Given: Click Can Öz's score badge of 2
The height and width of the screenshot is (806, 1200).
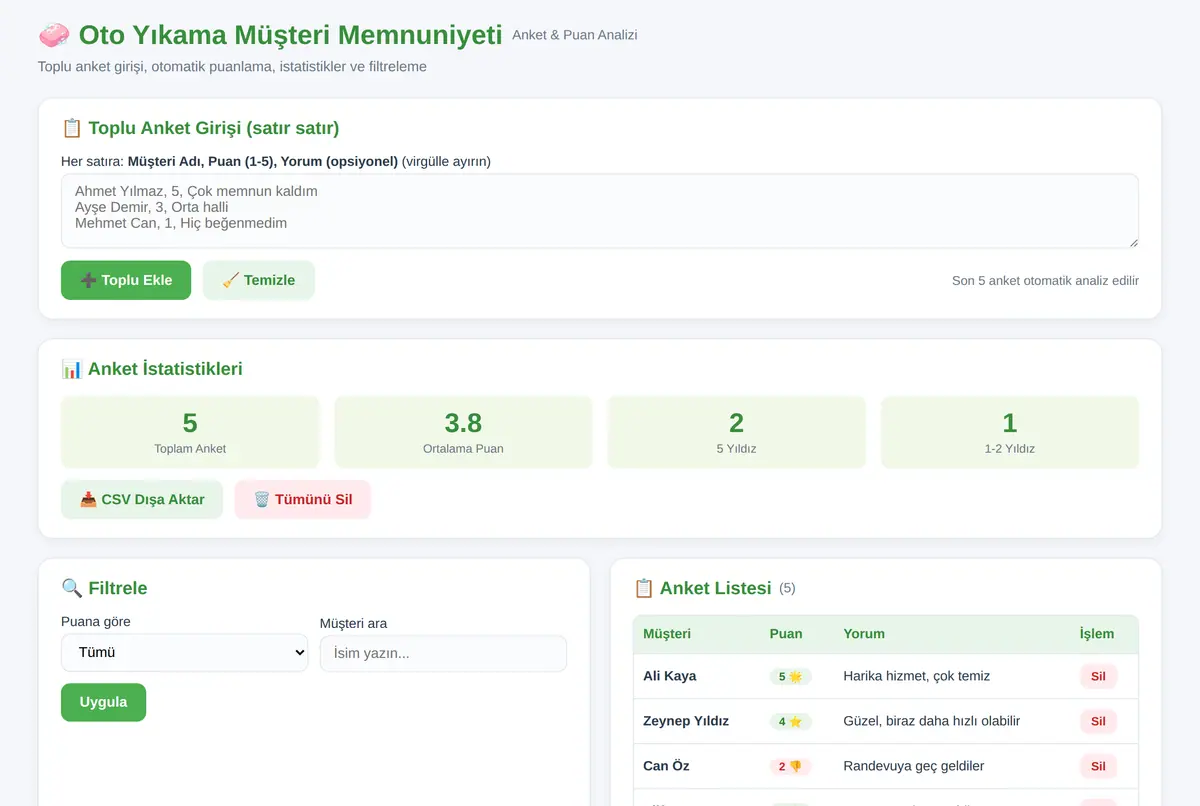Looking at the screenshot, I should [x=791, y=766].
